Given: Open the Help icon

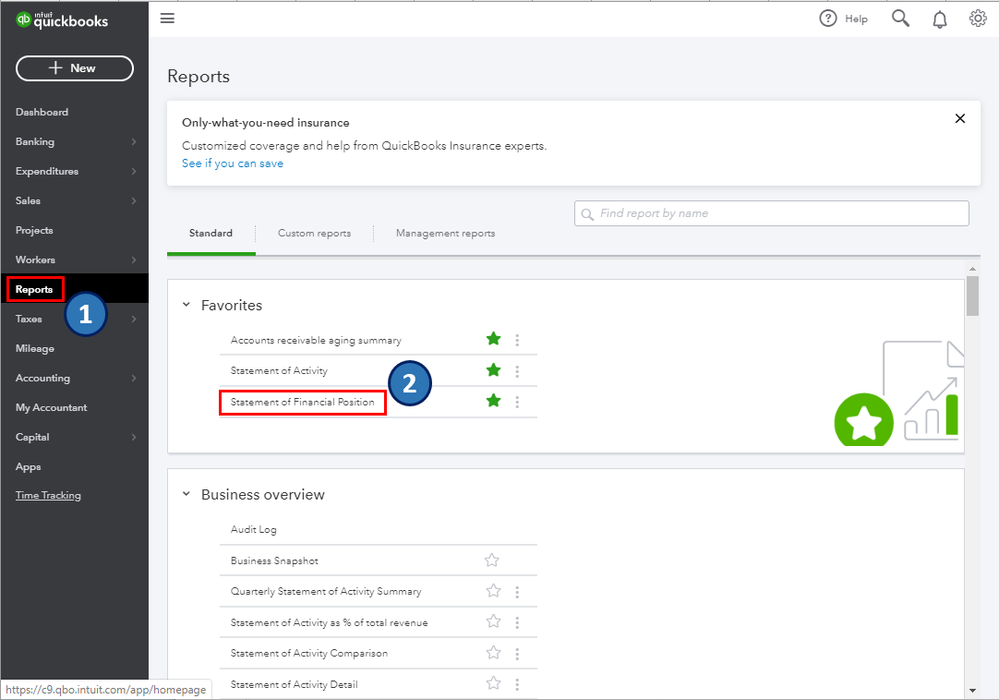Looking at the screenshot, I should point(828,18).
